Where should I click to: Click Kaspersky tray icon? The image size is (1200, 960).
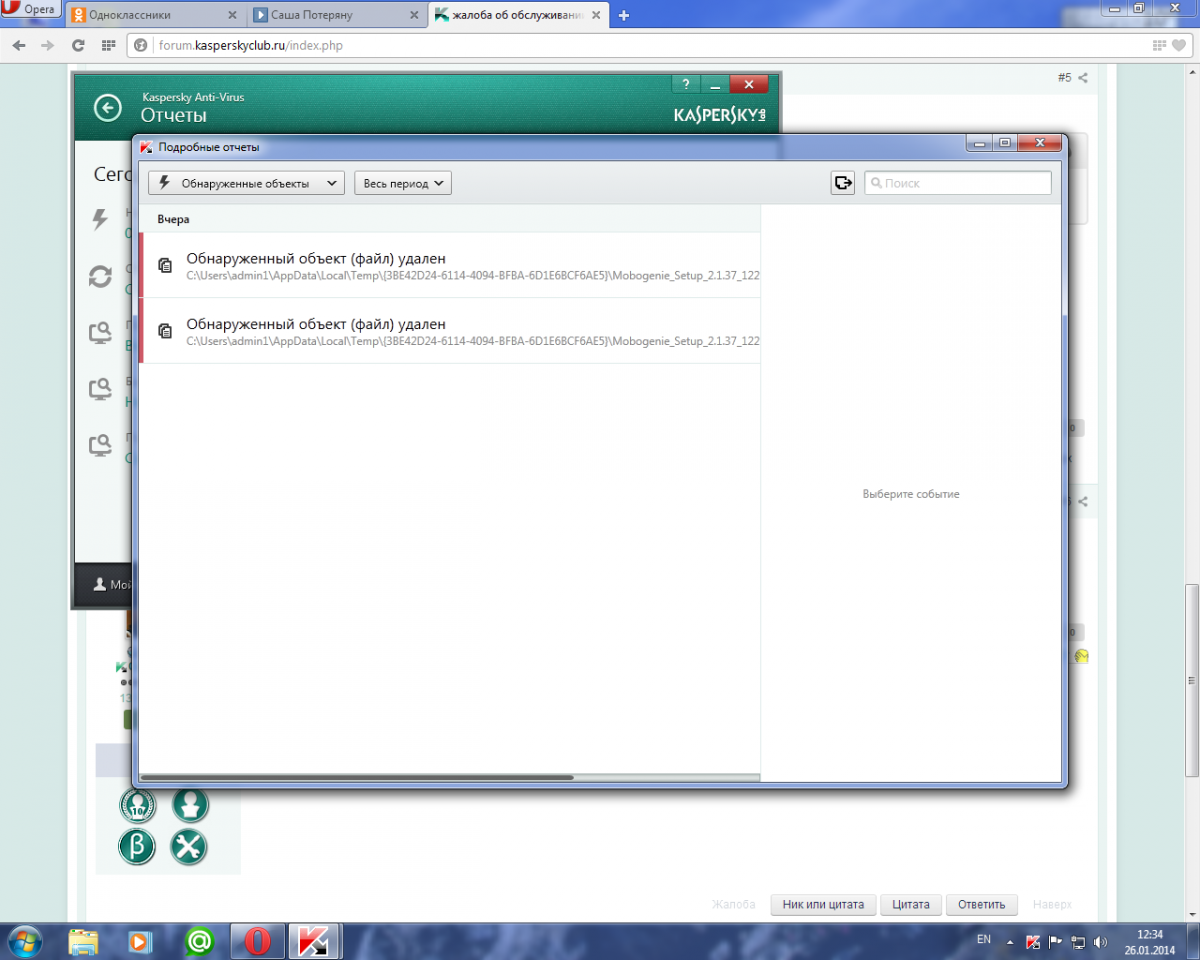click(1034, 942)
